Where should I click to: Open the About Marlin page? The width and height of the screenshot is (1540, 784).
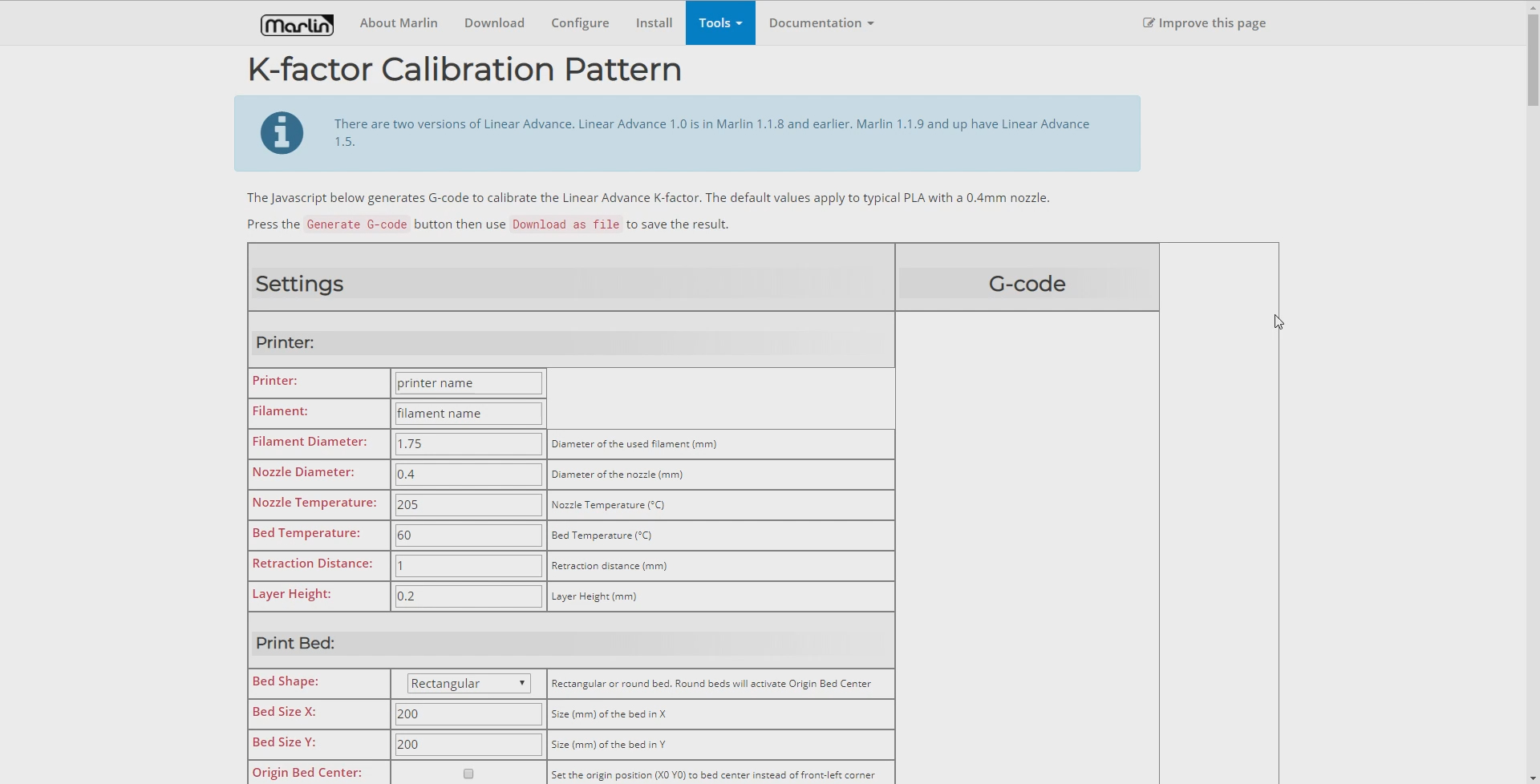(399, 23)
